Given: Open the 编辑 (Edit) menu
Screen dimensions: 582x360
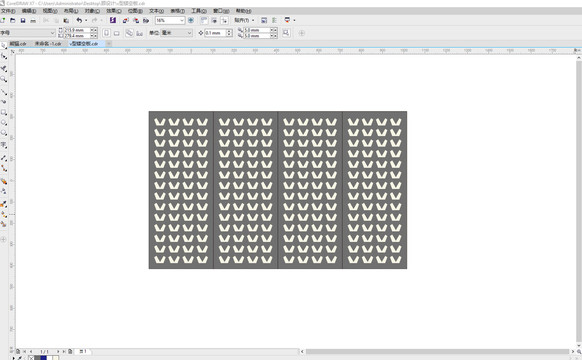Looking at the screenshot, I should pyautogui.click(x=29, y=11).
